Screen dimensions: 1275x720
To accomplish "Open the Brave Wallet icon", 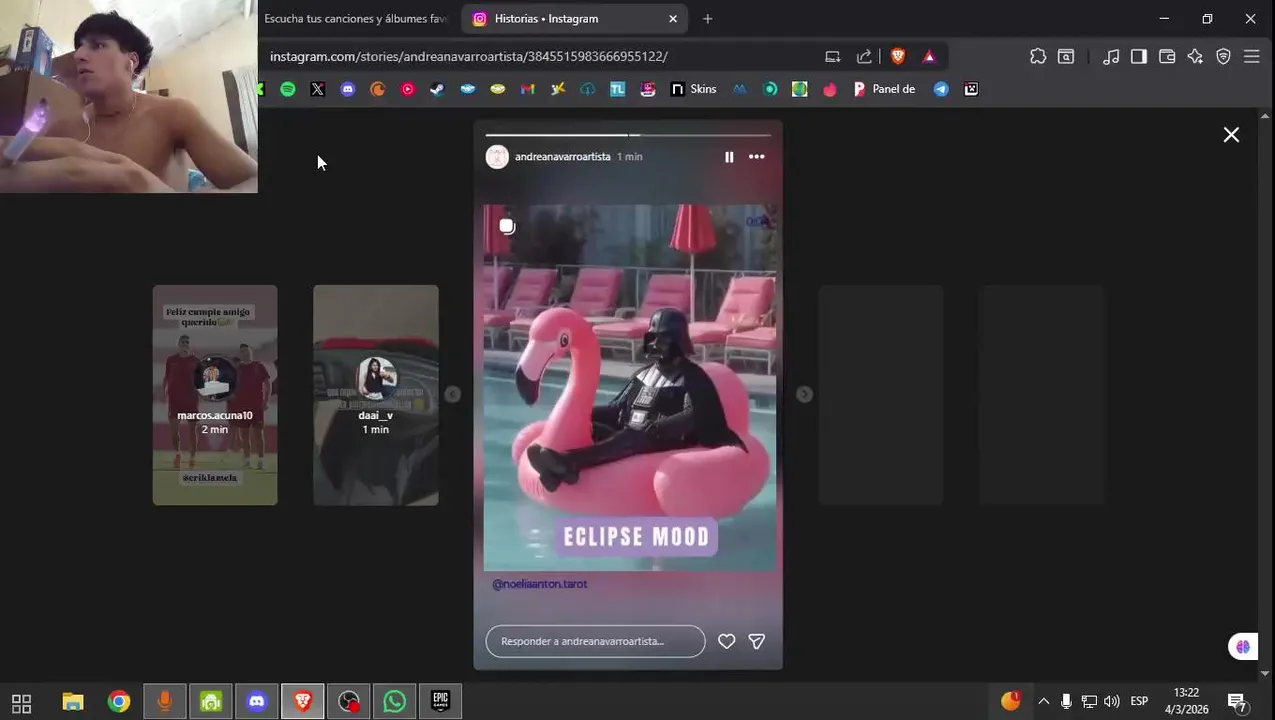I will [1167, 57].
